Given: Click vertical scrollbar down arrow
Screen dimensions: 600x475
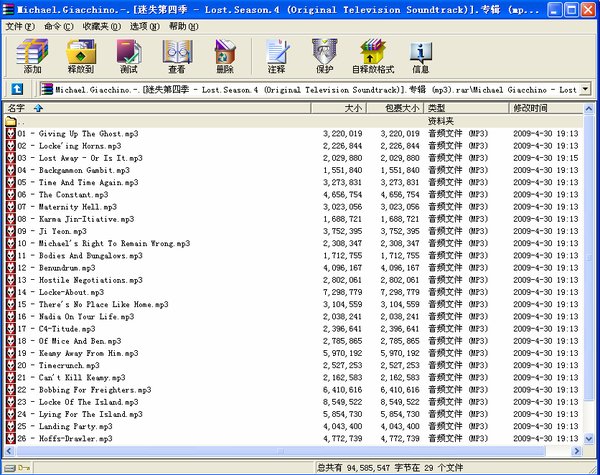Looking at the screenshot, I should (589, 439).
